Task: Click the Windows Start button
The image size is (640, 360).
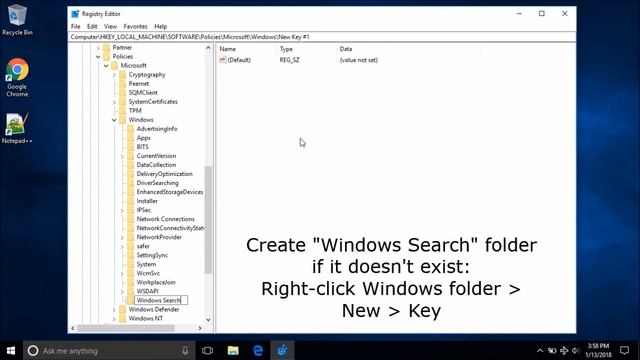Action: coord(11,351)
